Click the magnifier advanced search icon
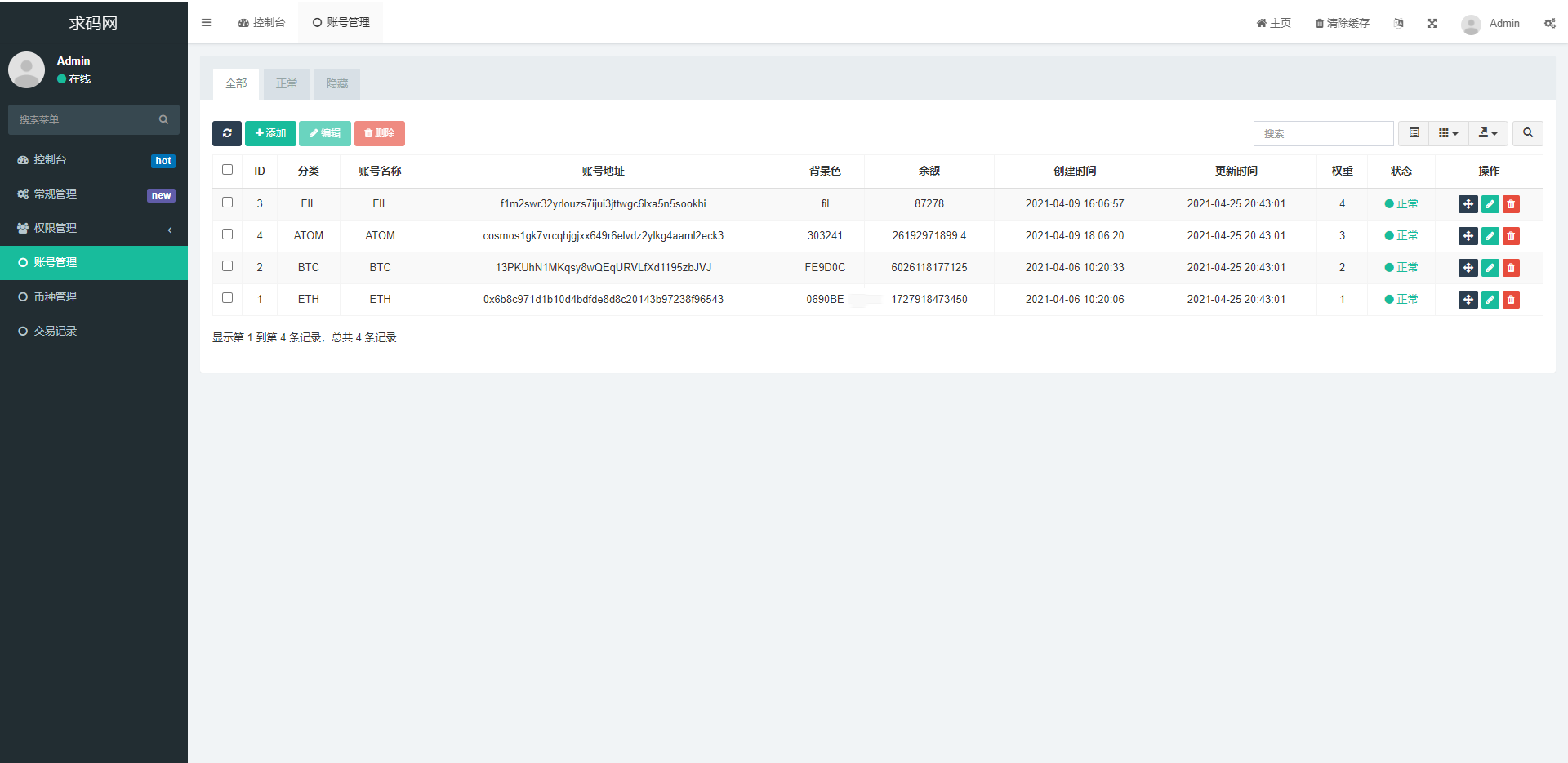 (x=1527, y=133)
